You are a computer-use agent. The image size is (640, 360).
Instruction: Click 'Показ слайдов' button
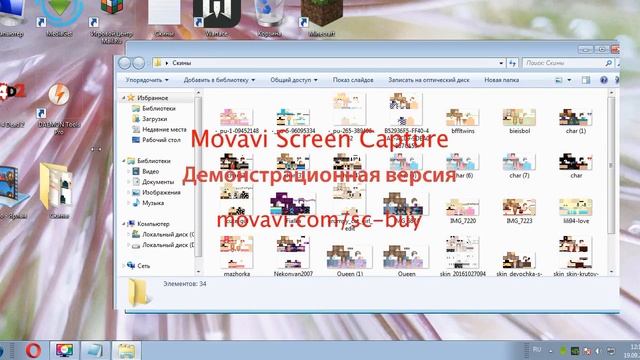(353, 80)
